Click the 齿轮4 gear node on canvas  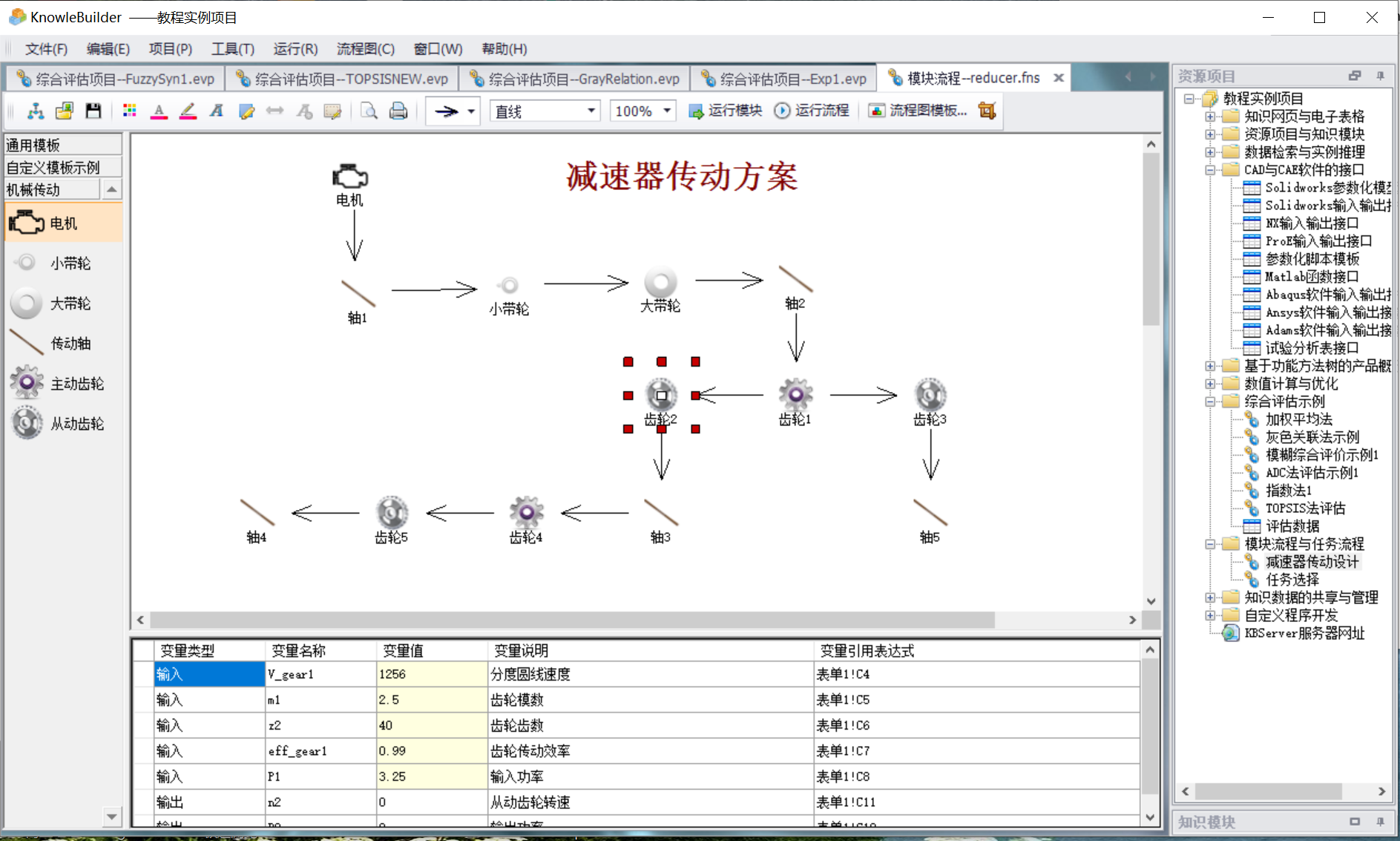pos(526,512)
